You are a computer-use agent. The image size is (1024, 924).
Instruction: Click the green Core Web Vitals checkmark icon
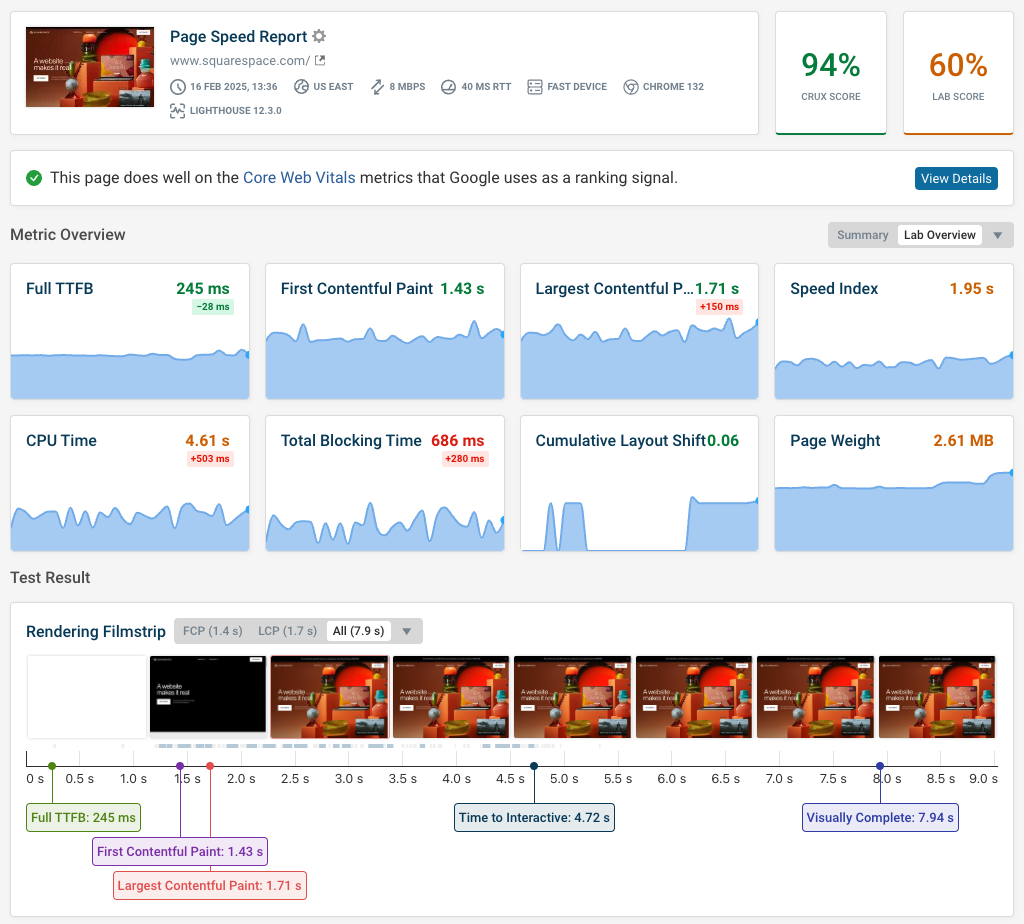point(34,178)
